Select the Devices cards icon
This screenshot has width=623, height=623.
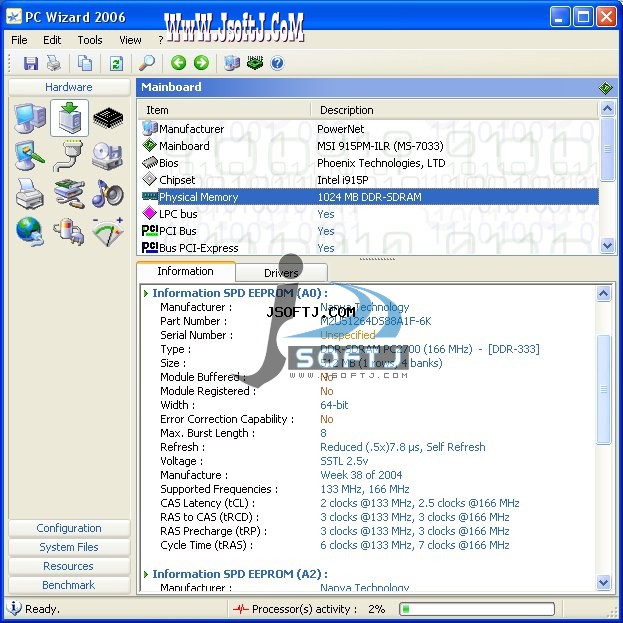click(x=69, y=194)
